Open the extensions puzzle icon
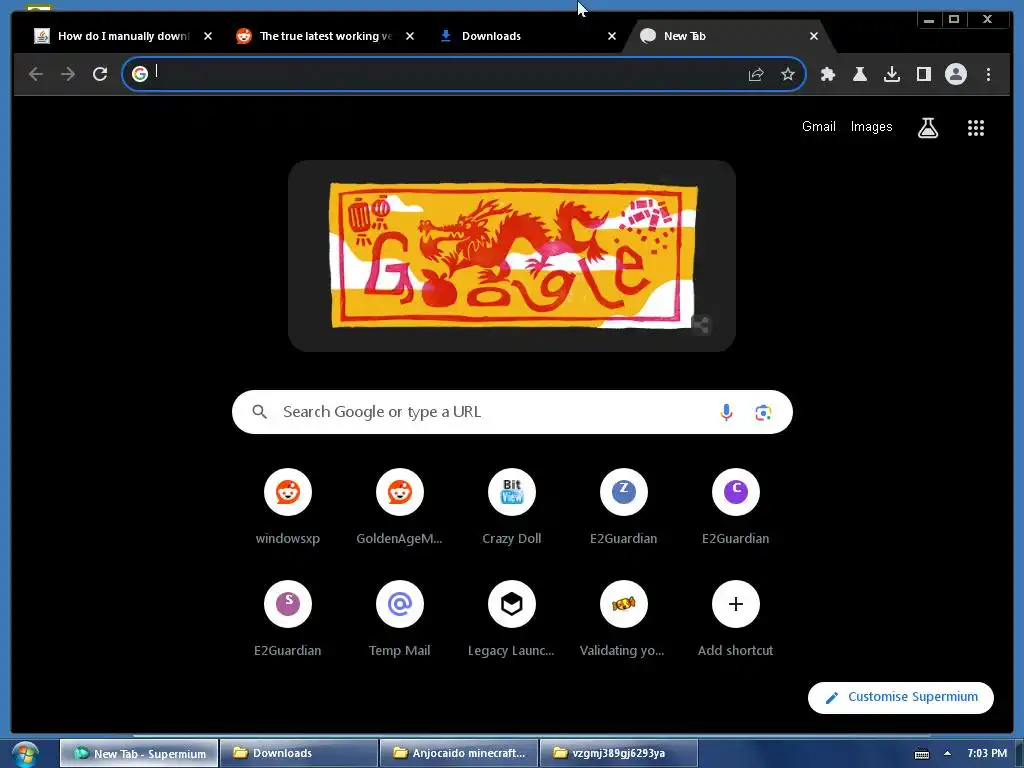1024x768 pixels. point(827,74)
